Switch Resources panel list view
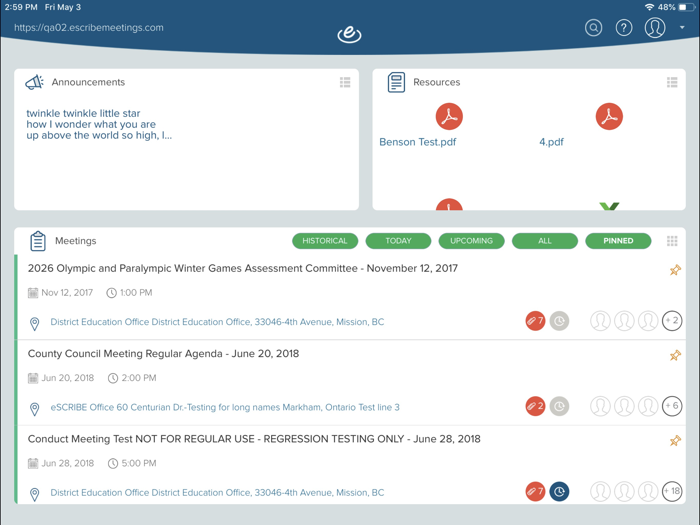Image resolution: width=700 pixels, height=525 pixels. (x=672, y=82)
